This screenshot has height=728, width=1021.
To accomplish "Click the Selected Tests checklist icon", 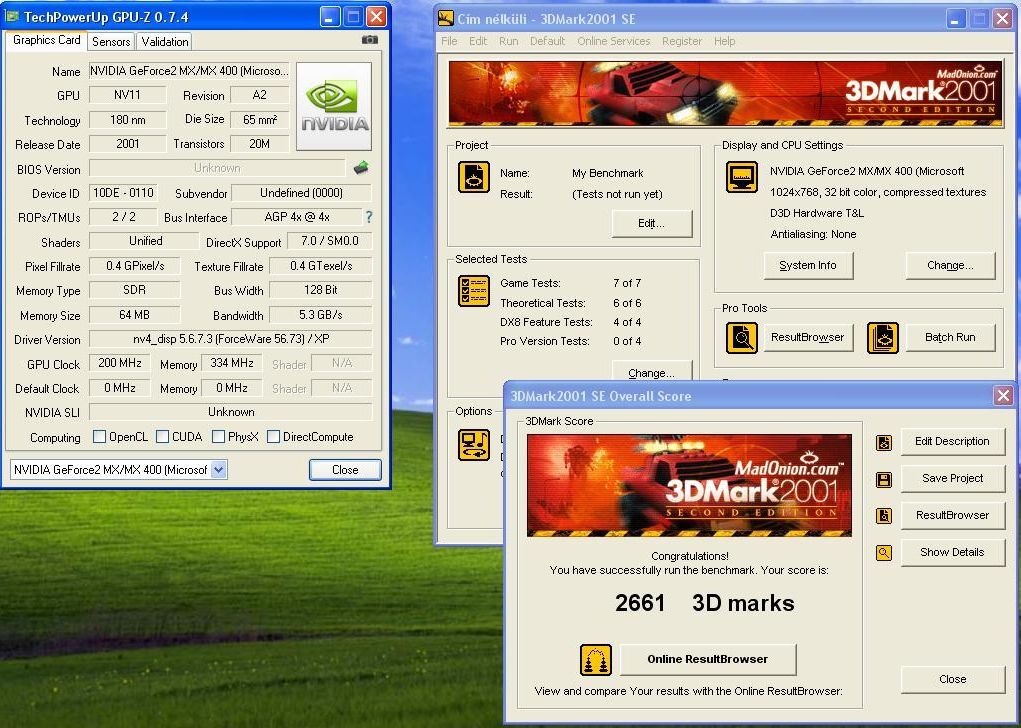I will pyautogui.click(x=474, y=290).
